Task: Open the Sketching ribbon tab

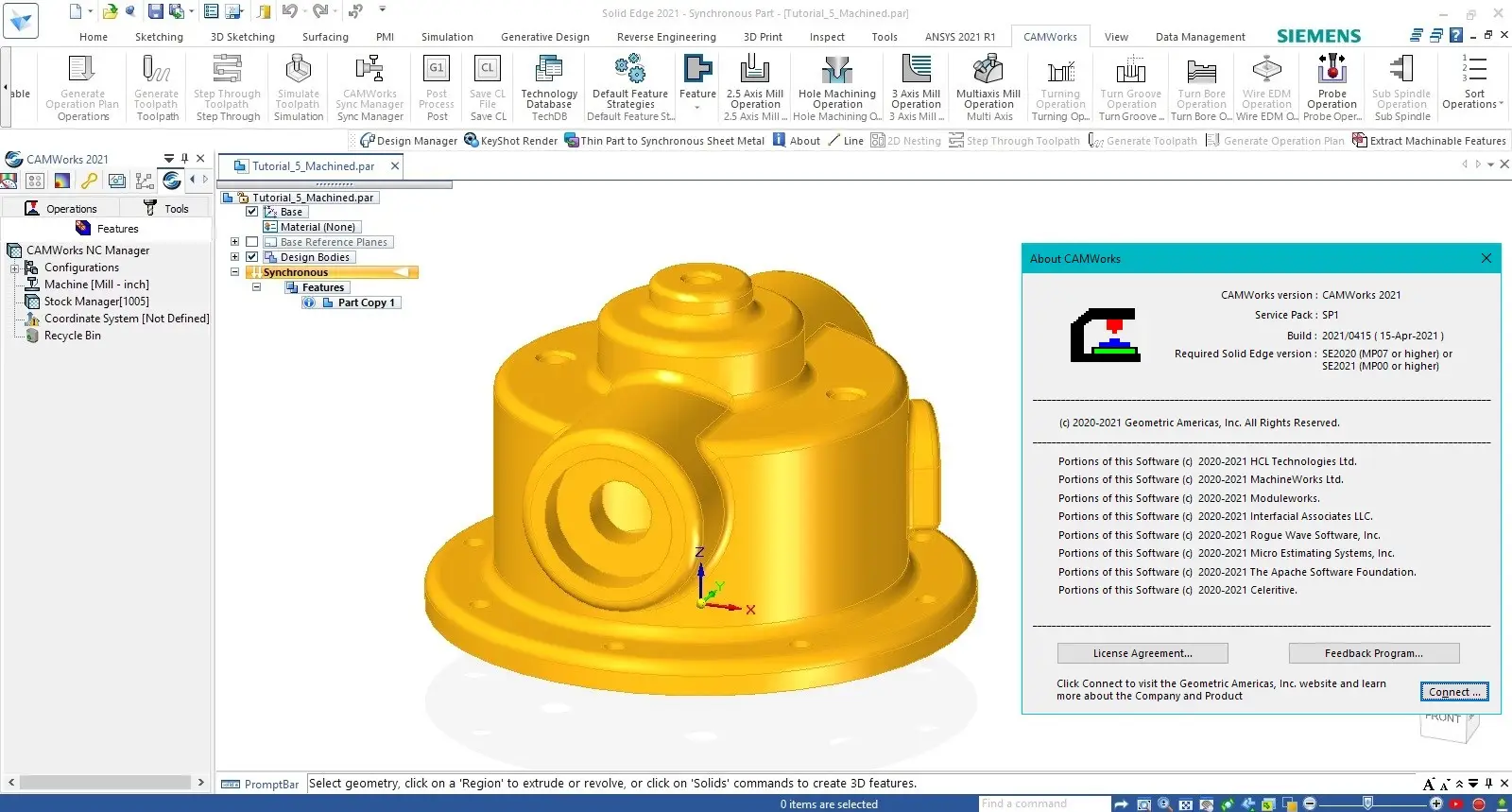Action: [x=159, y=37]
